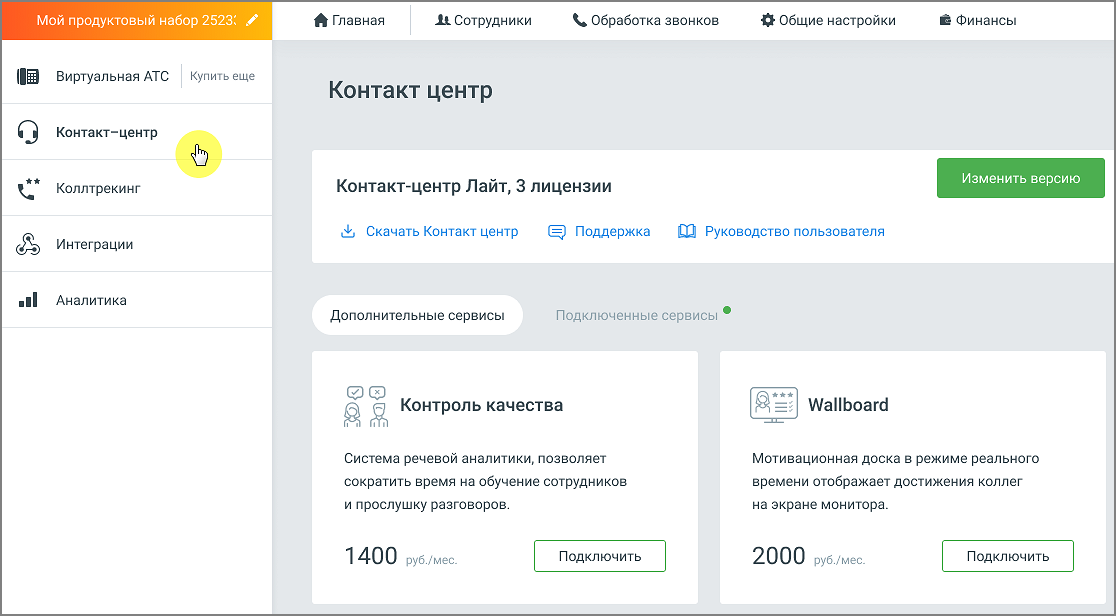Click the 2000 руб./мес. price
Image resolution: width=1116 pixels, height=616 pixels.
point(808,556)
